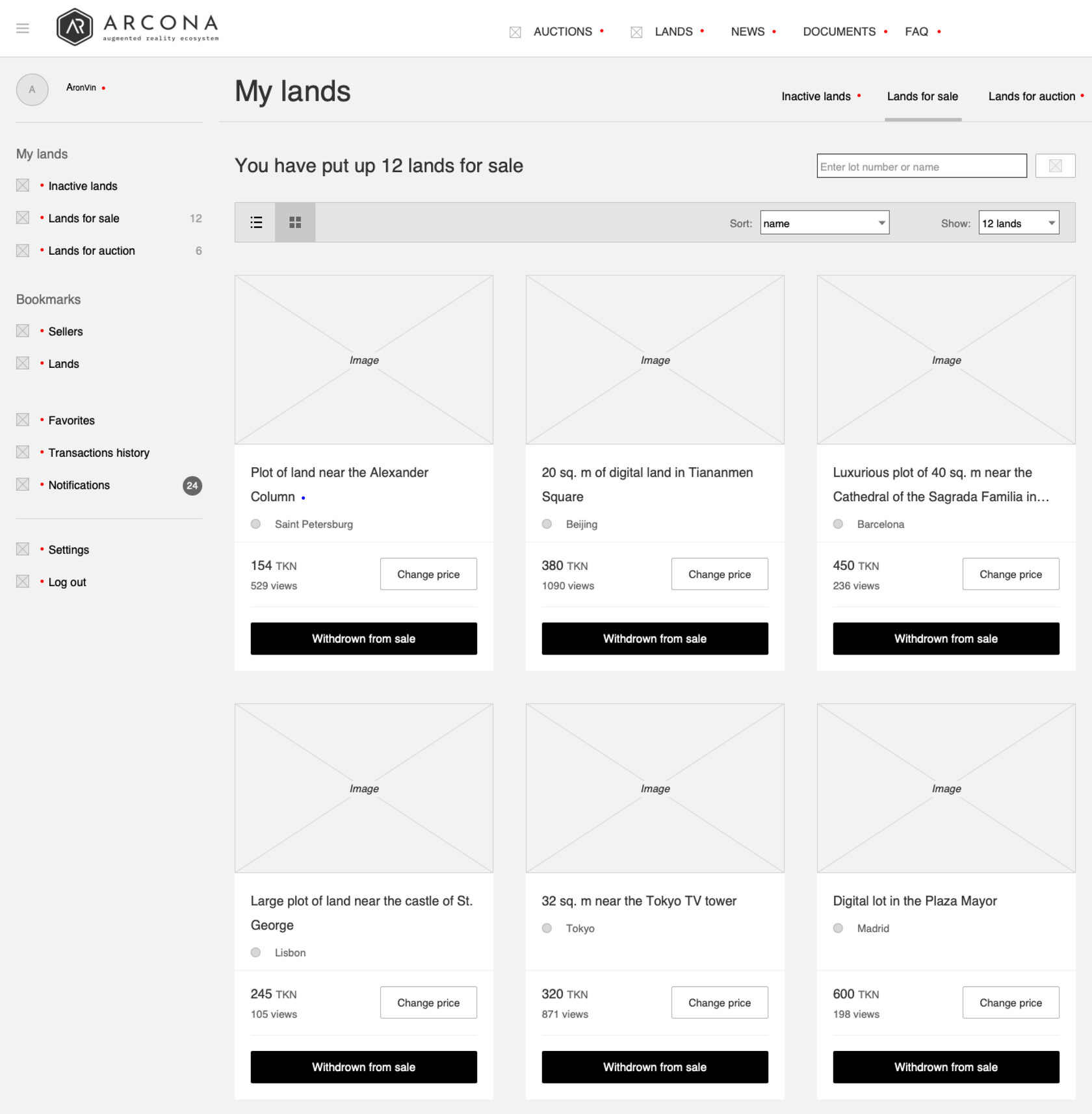Withdraw the Alexander Column plot from sale
The image size is (1092, 1114).
(x=363, y=639)
